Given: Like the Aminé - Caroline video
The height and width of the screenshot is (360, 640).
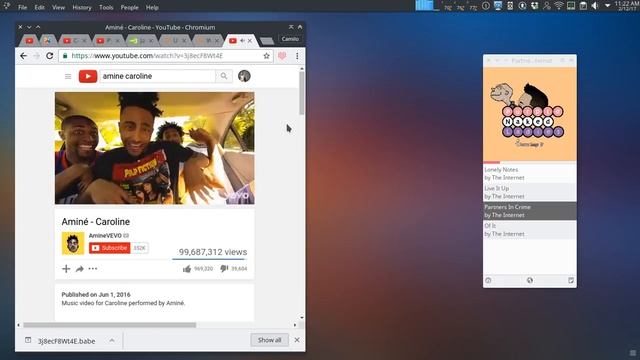Looking at the screenshot, I should (187, 269).
